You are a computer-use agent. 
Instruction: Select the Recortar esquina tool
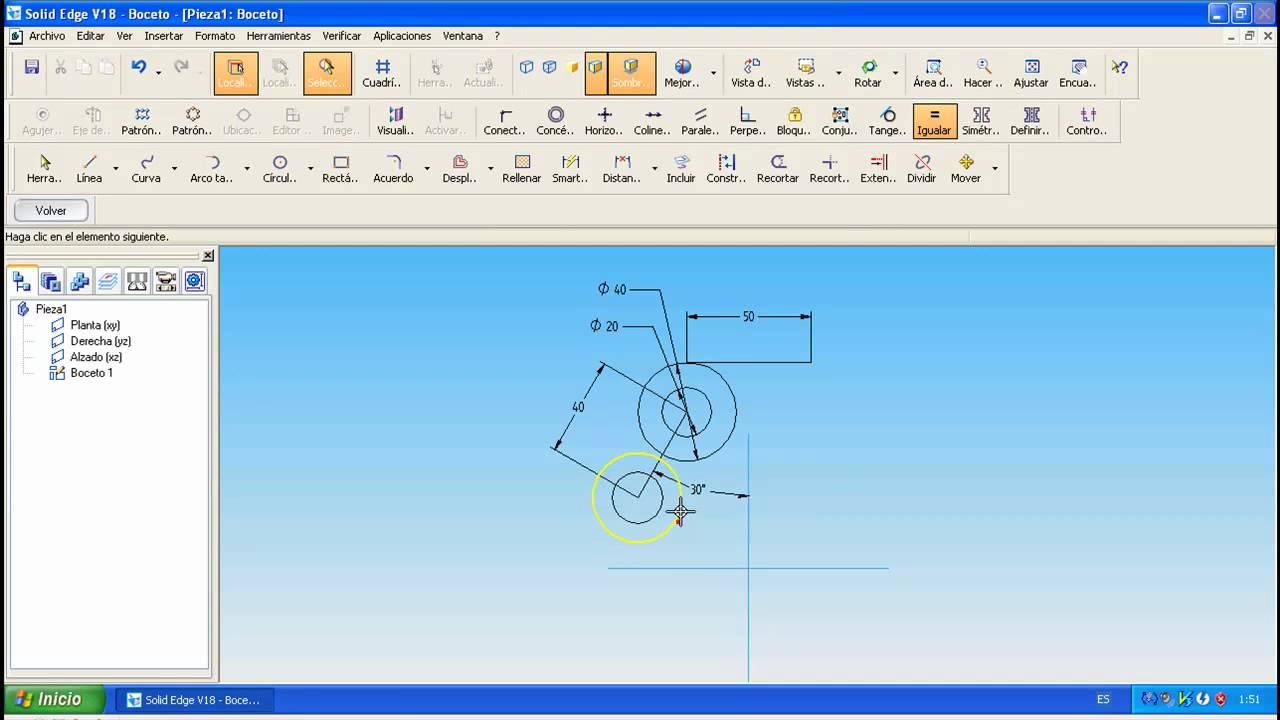point(829,169)
